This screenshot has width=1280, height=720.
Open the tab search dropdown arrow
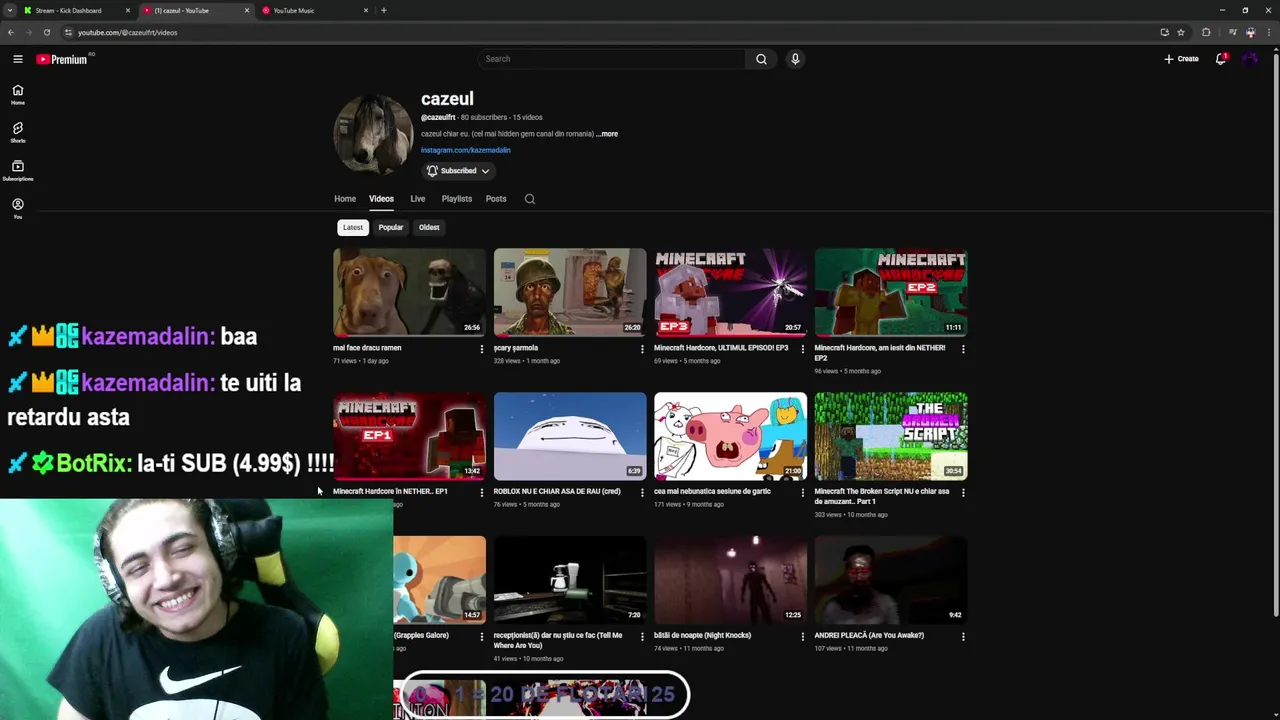pos(9,11)
